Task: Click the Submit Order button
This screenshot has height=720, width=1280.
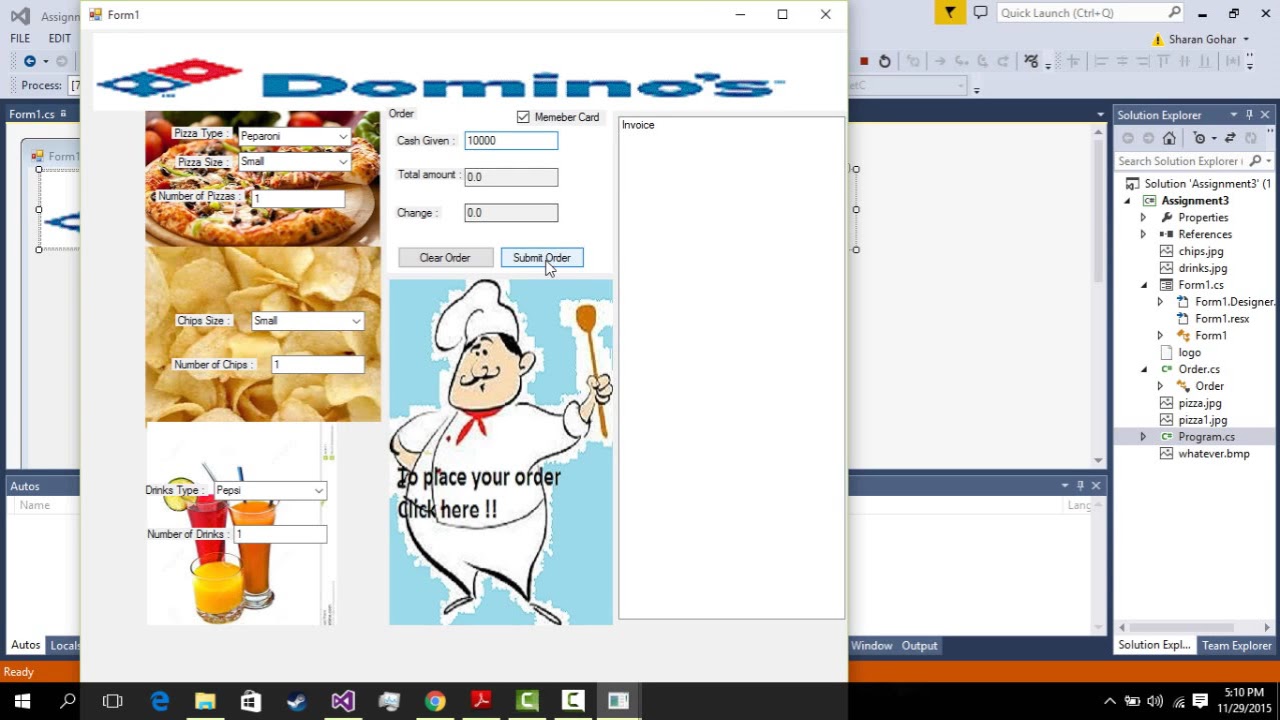Action: point(541,258)
